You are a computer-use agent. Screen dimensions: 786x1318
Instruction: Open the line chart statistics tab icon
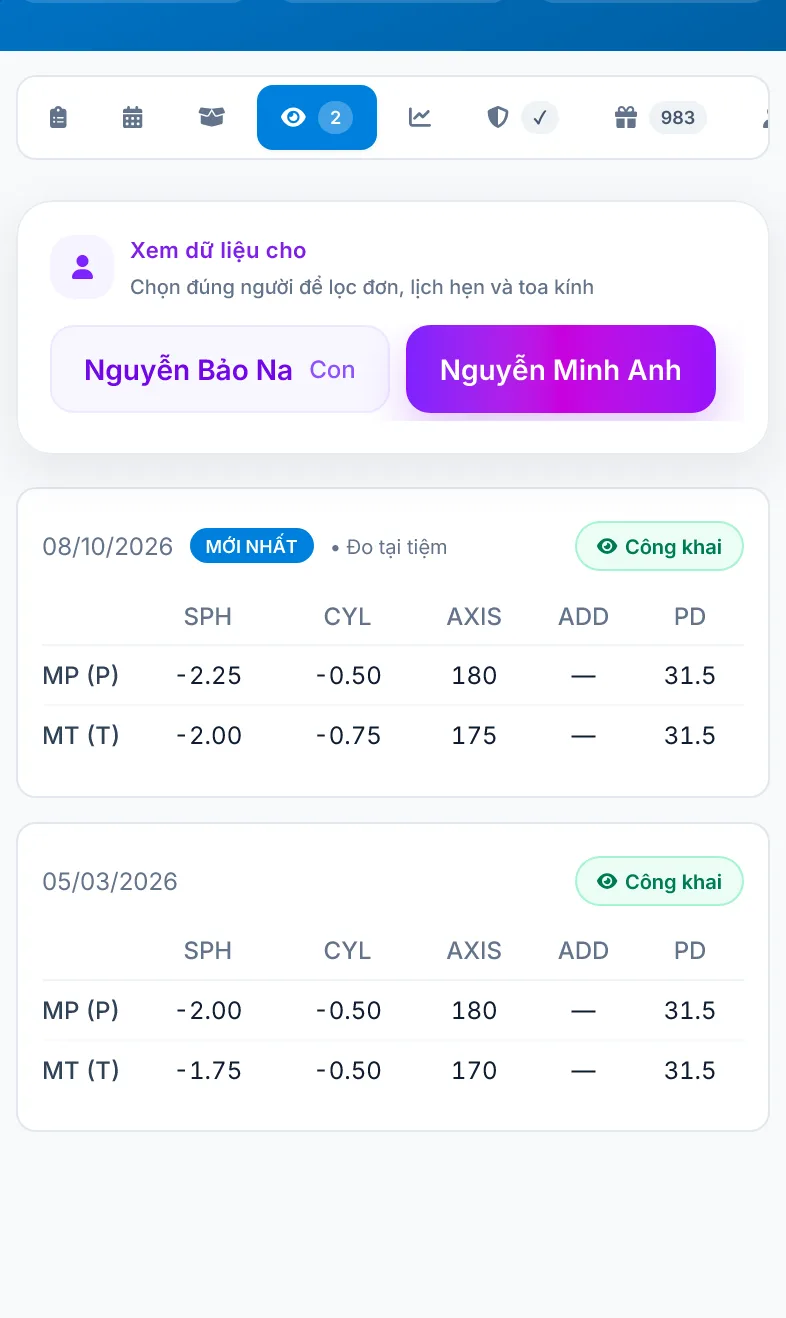420,118
